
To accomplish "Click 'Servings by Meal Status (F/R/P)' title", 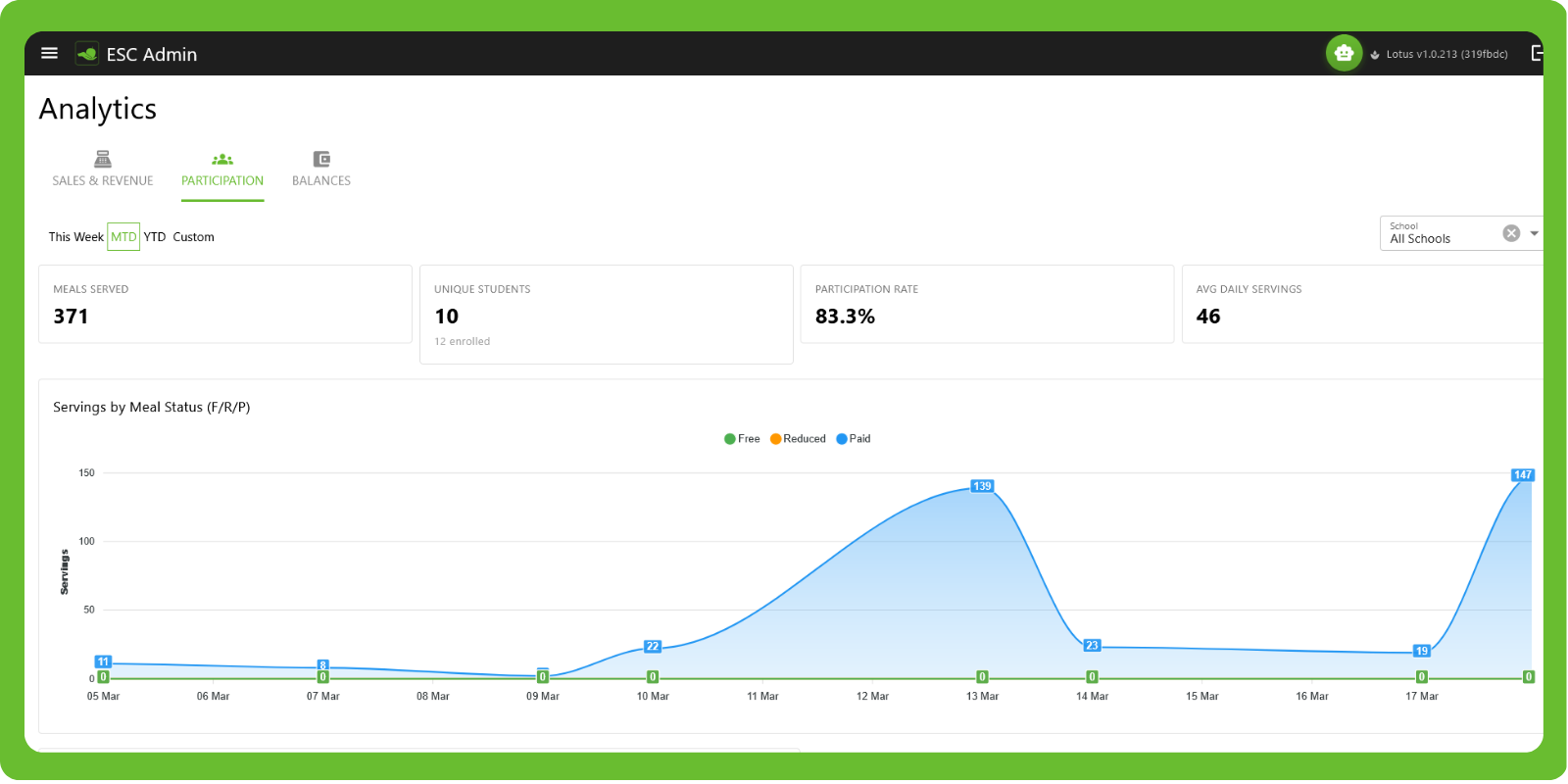I will tap(152, 408).
